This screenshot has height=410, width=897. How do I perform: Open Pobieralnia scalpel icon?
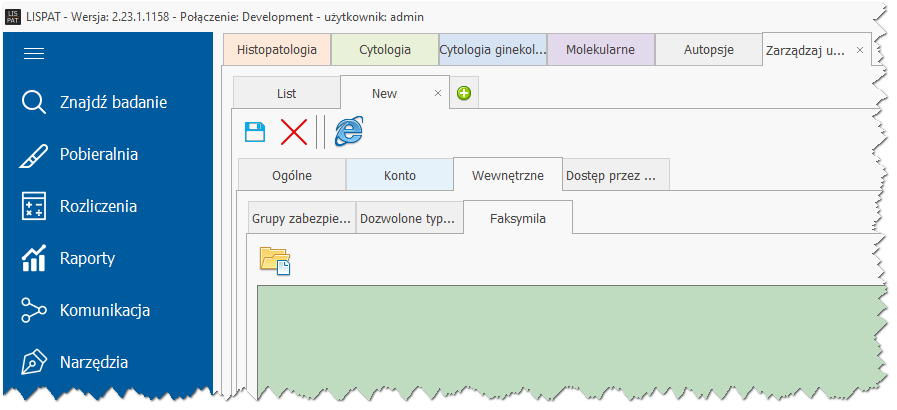click(x=34, y=154)
